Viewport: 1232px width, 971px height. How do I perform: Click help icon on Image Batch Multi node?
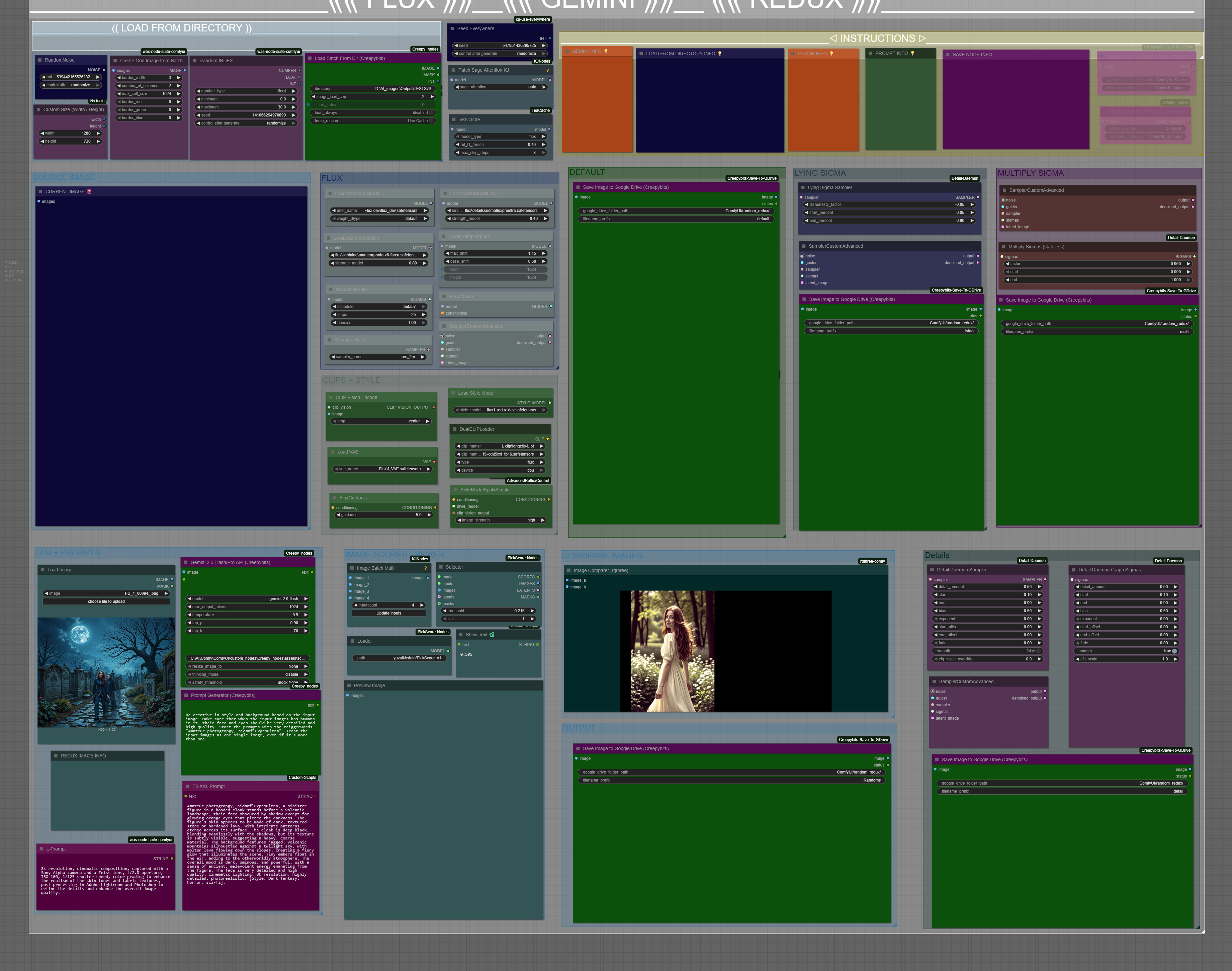click(x=425, y=568)
